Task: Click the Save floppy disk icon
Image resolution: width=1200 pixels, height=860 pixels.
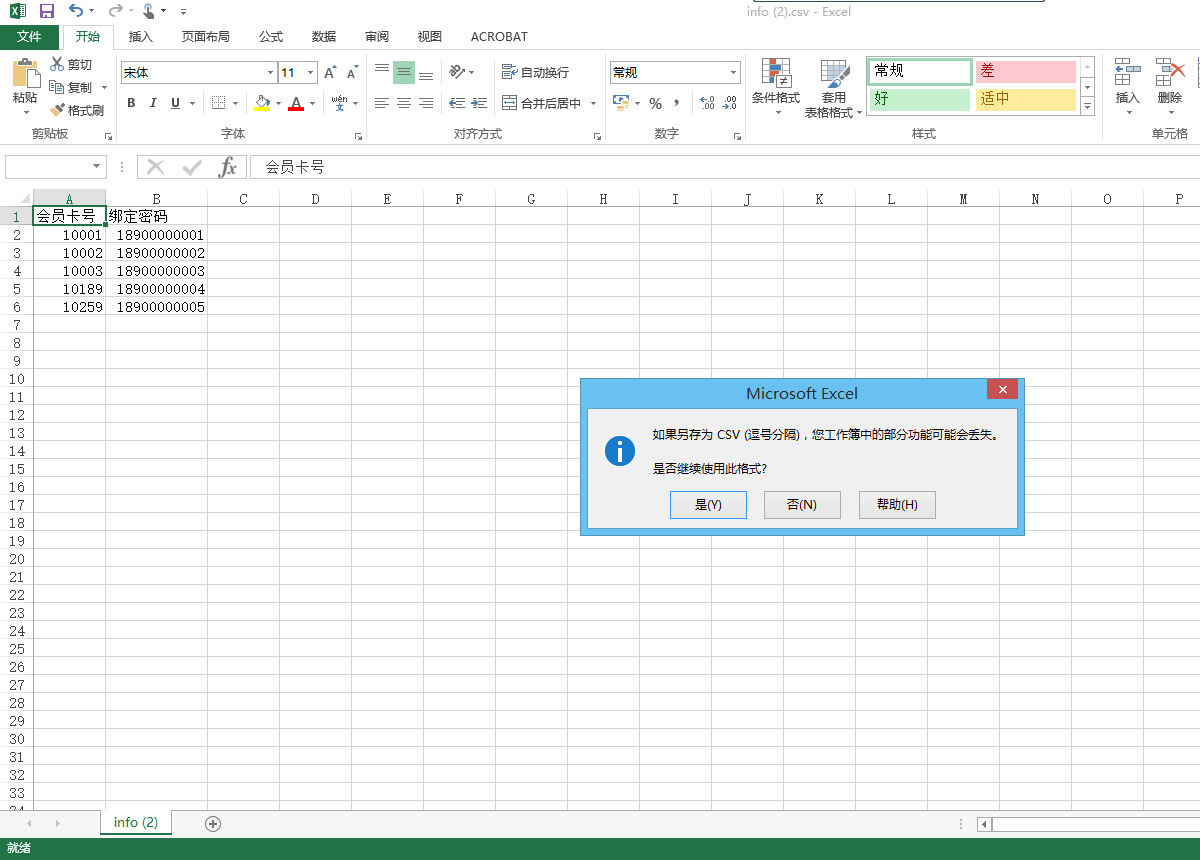Action: pos(47,11)
